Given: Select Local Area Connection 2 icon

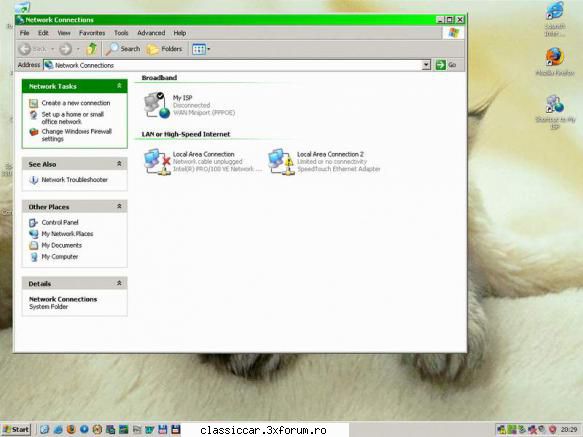Looking at the screenshot, I should tap(281, 162).
